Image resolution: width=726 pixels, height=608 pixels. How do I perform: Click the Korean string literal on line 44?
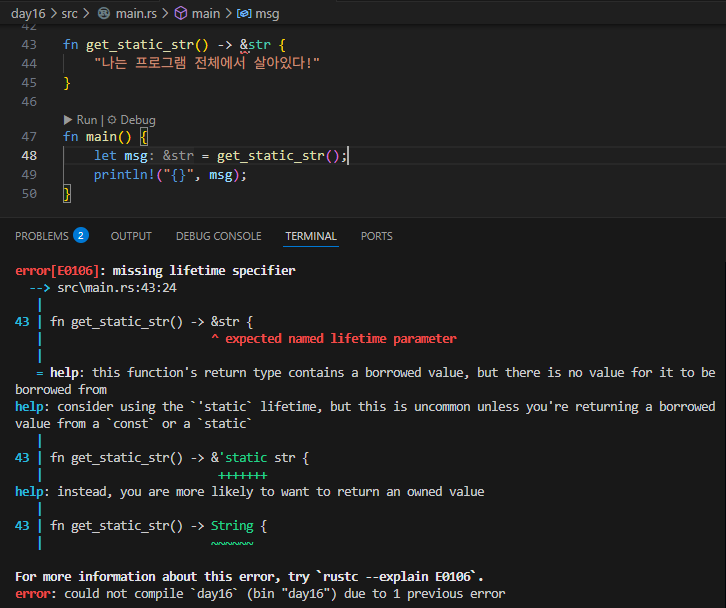(x=207, y=63)
